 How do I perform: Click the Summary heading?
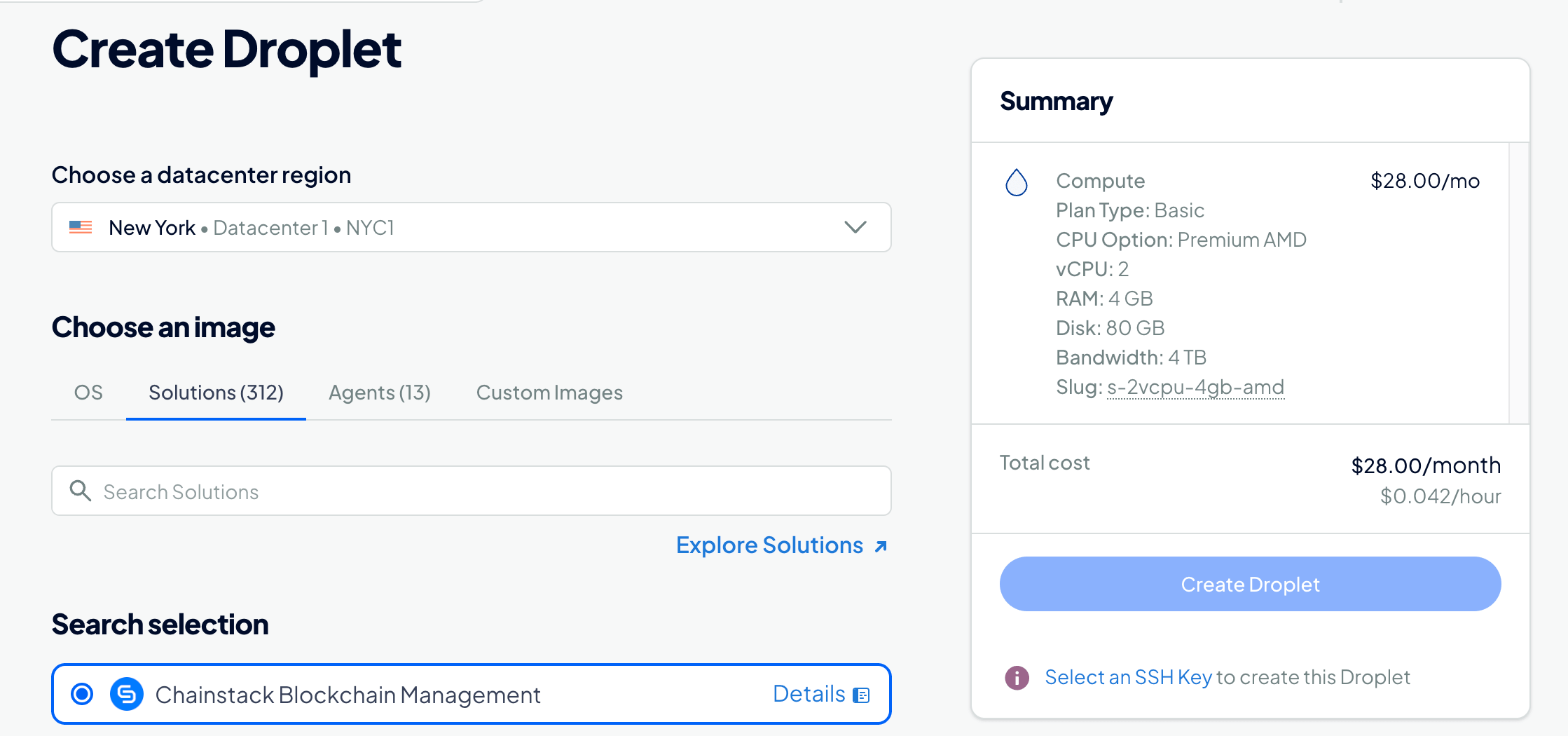[1056, 102]
